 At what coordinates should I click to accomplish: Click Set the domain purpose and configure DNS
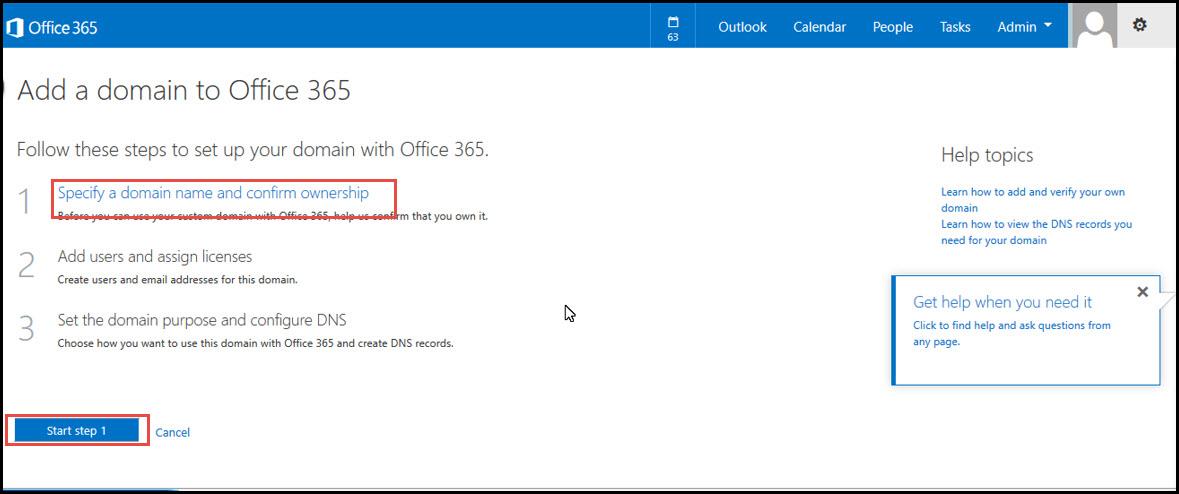click(x=202, y=320)
